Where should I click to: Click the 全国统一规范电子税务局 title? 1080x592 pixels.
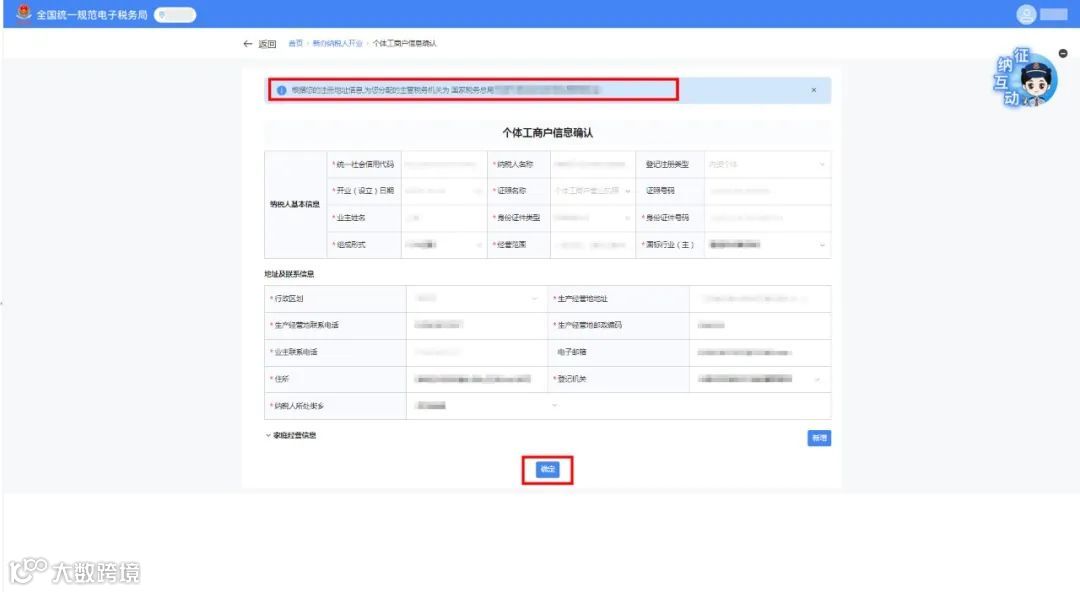coord(92,14)
